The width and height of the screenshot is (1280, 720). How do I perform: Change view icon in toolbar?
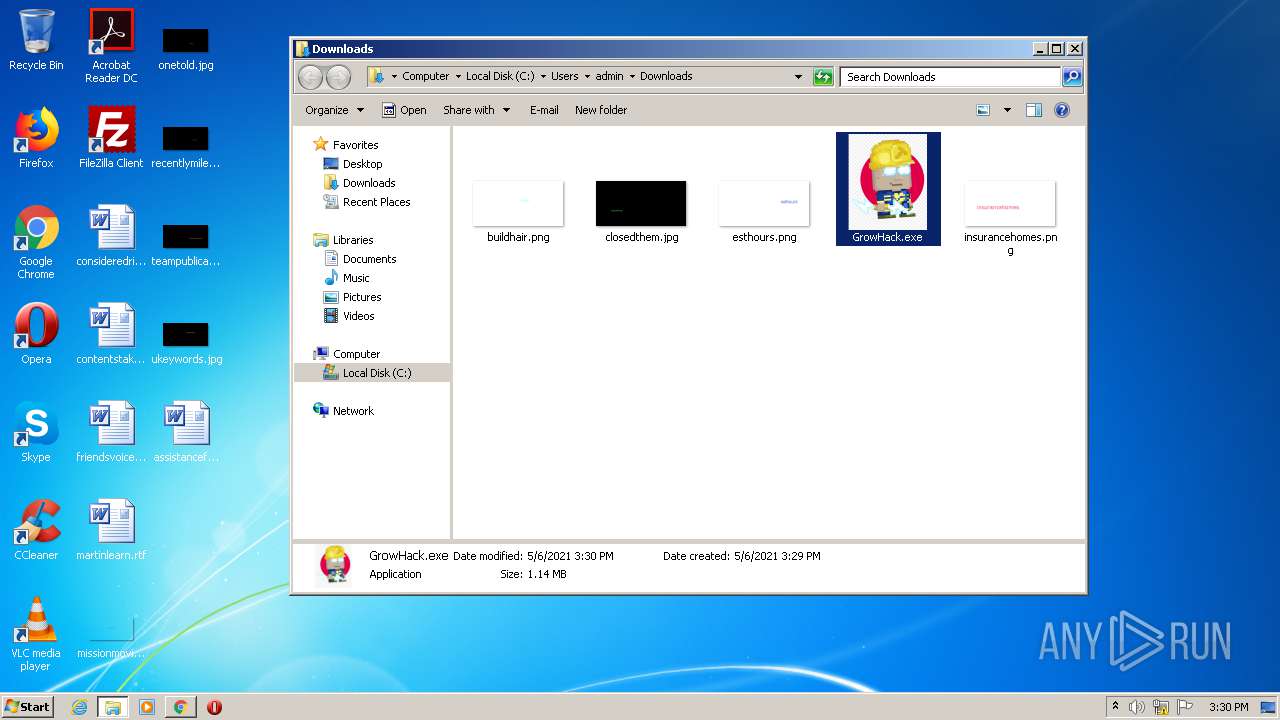click(983, 110)
